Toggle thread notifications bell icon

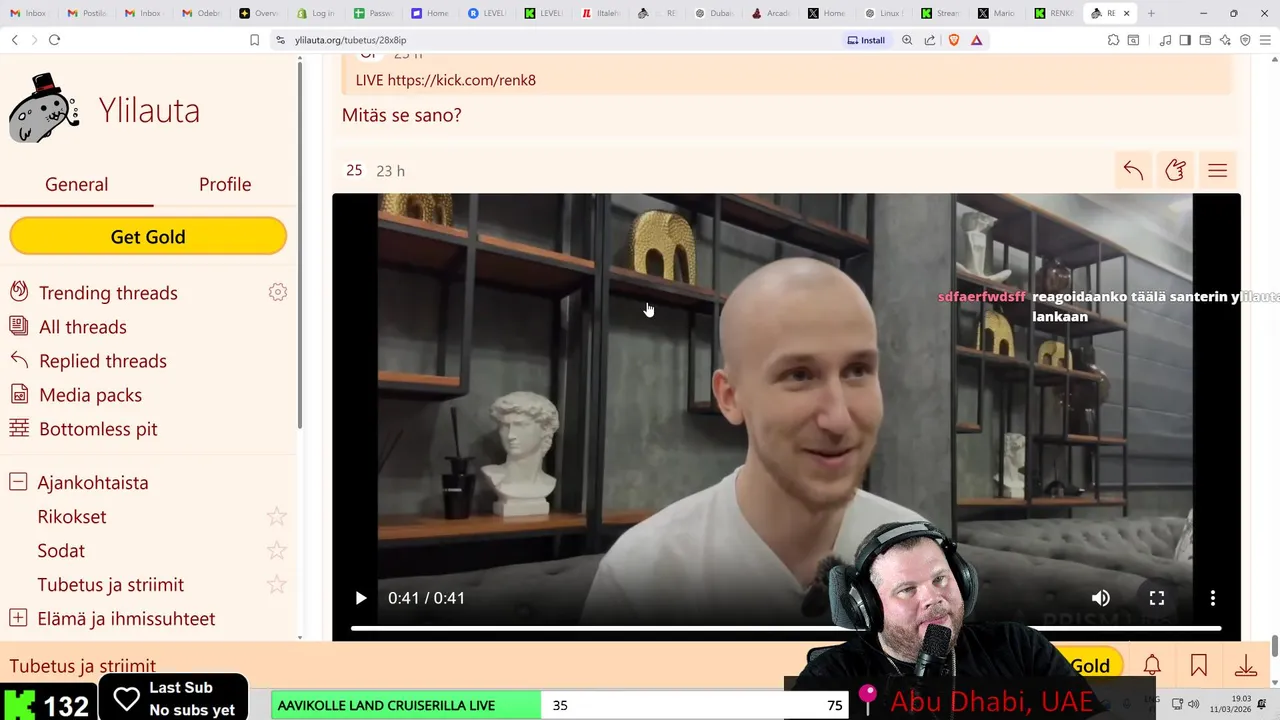click(1152, 665)
